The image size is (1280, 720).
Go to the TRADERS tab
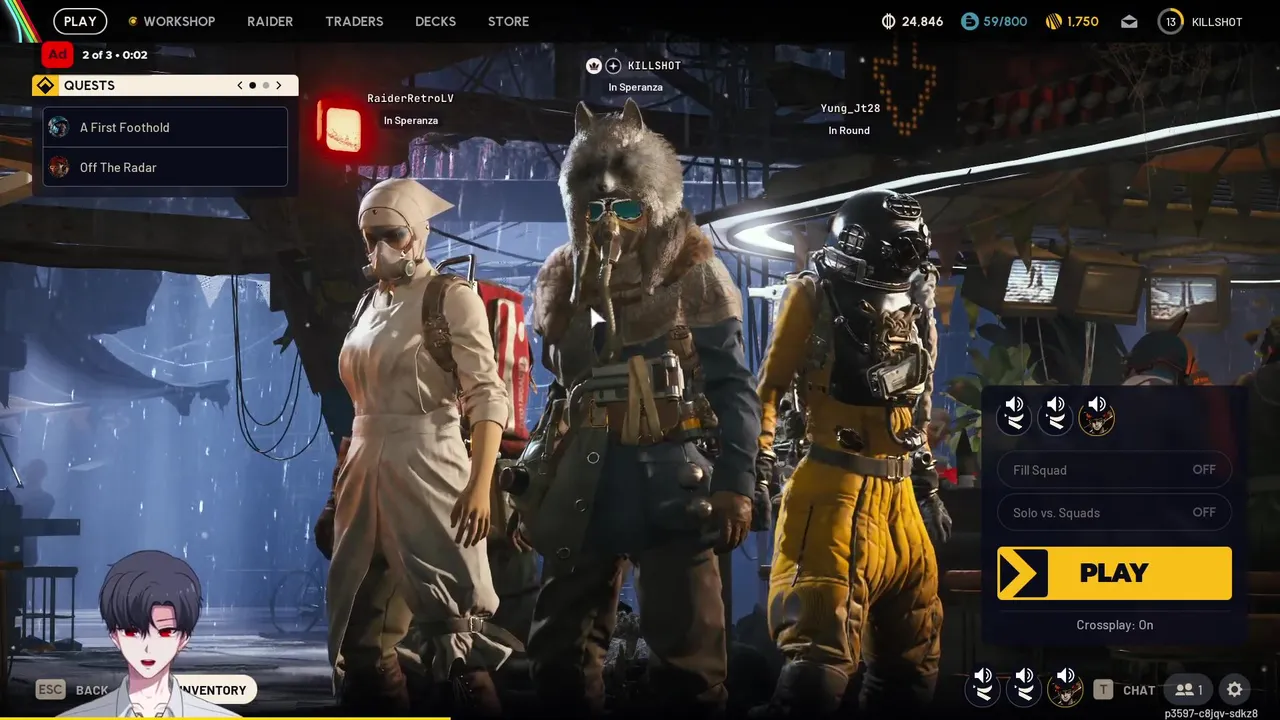[x=354, y=21]
